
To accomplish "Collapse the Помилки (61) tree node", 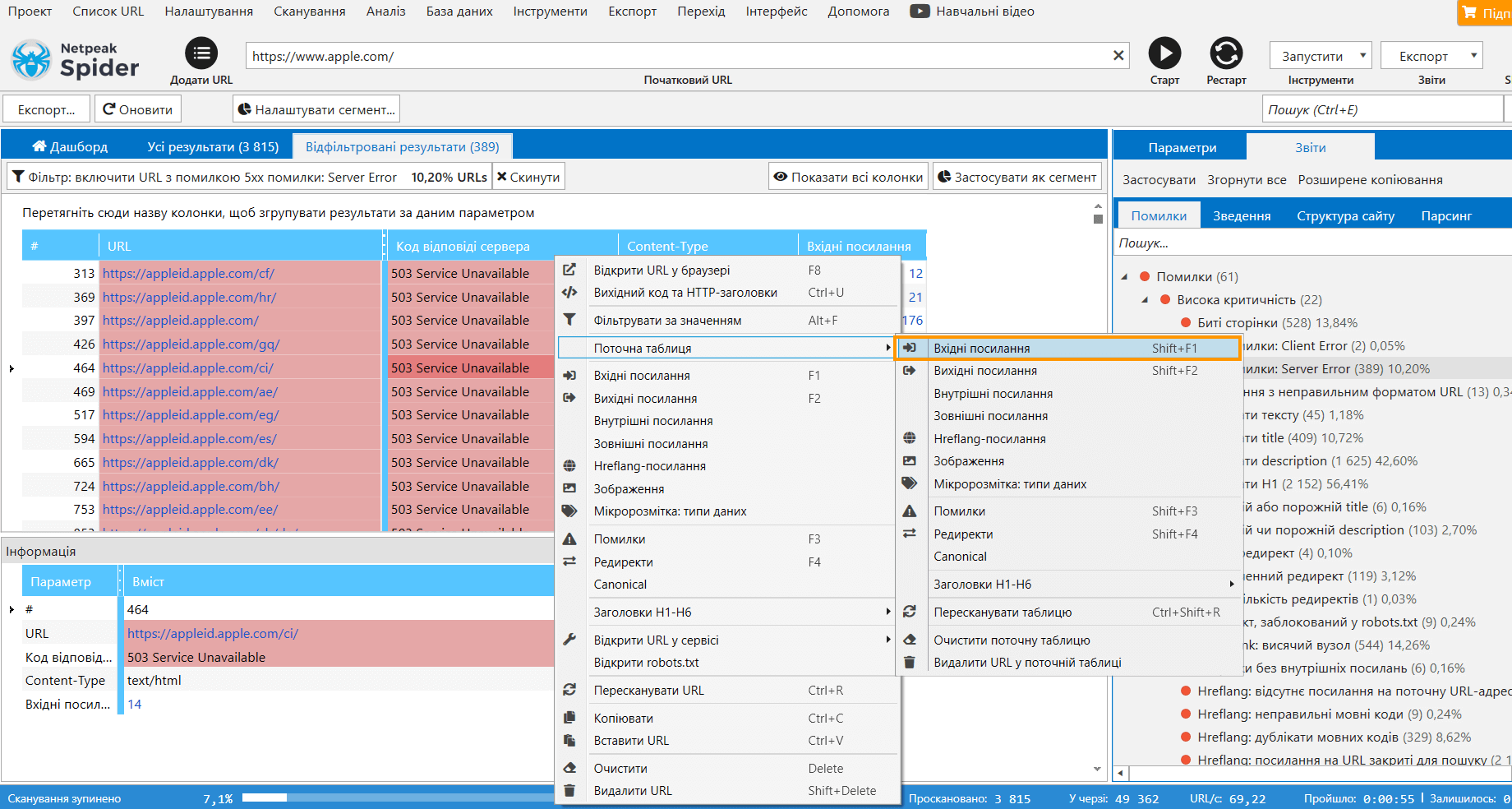I will point(1124,277).
